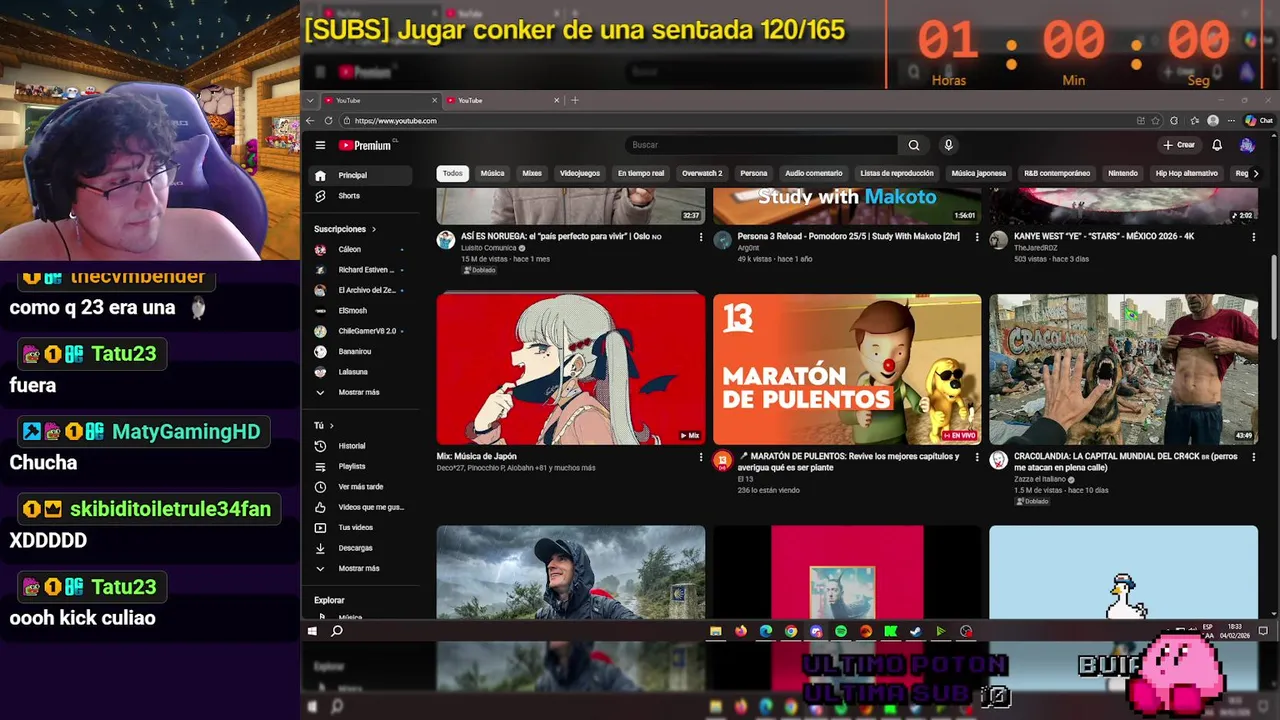
Task: Open the Copilot Chat button in the browser
Action: (x=1260, y=121)
